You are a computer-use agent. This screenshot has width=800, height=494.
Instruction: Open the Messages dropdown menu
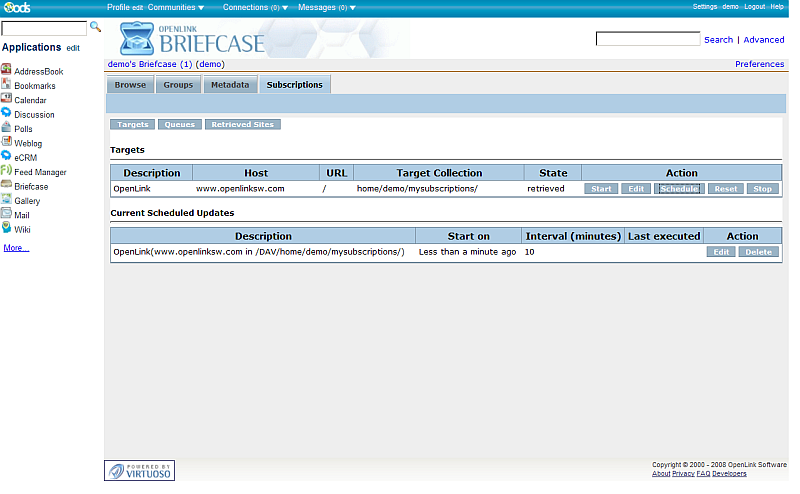pyautogui.click(x=327, y=7)
